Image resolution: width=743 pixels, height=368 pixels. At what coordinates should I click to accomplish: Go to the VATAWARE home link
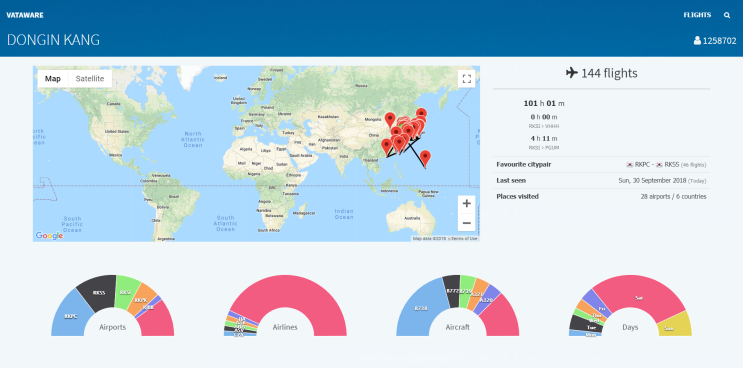tap(25, 15)
